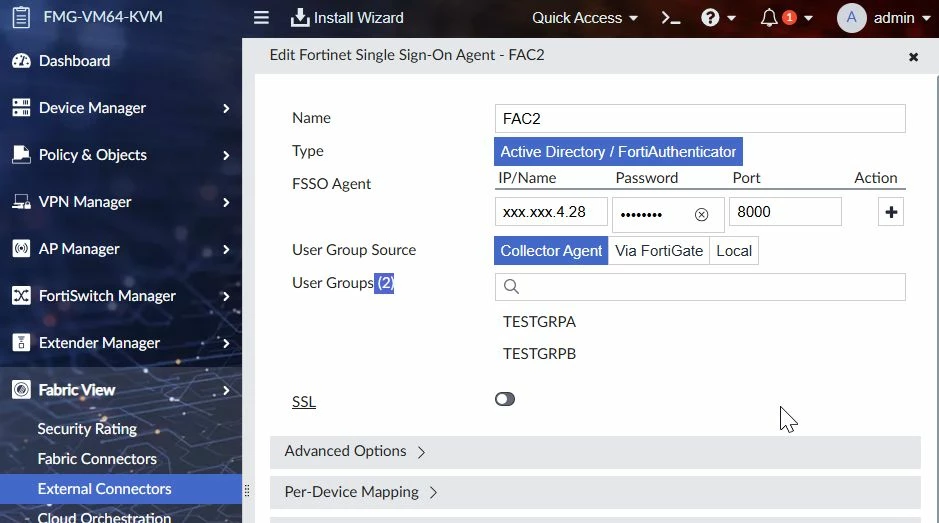The width and height of the screenshot is (939, 523).
Task: Expand the Policy & Objects submenu chevron
Action: tap(226, 155)
